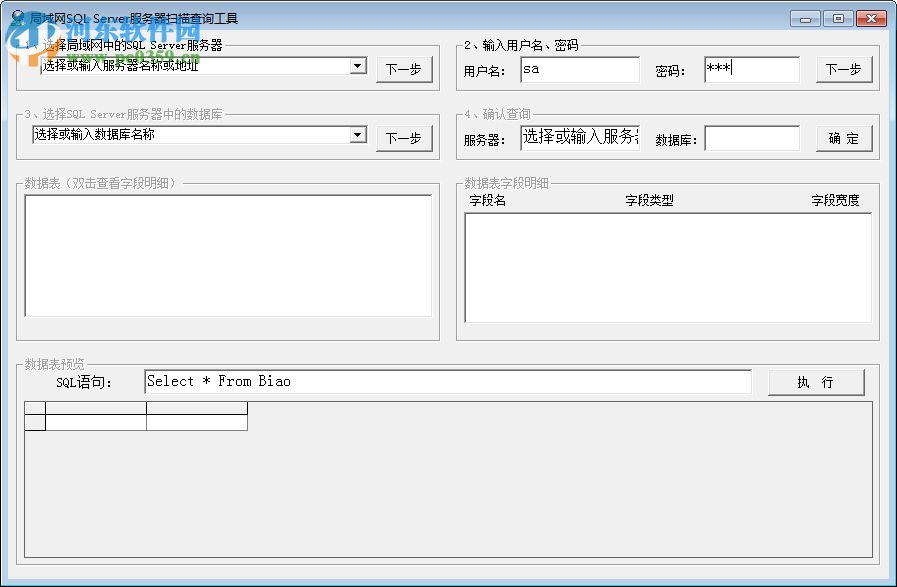The image size is (897, 587).
Task: Click inside the 数据表字段明细 list area
Action: 670,265
